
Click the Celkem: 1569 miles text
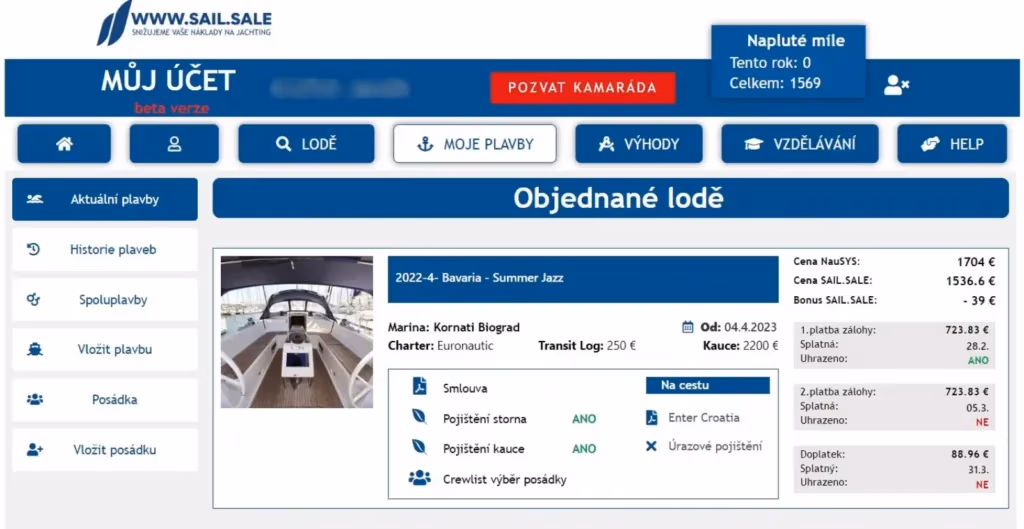(775, 83)
